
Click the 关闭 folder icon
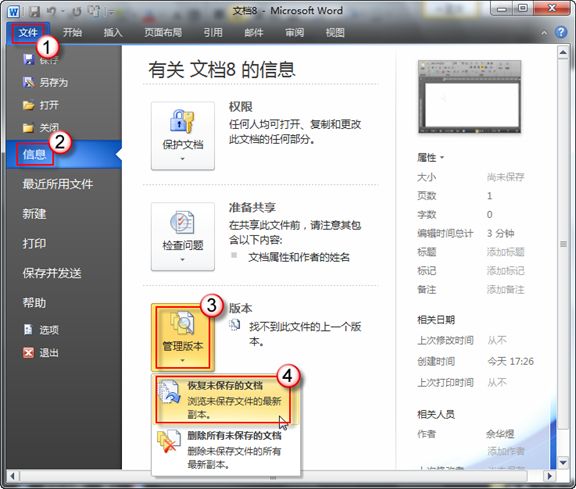click(x=28, y=128)
